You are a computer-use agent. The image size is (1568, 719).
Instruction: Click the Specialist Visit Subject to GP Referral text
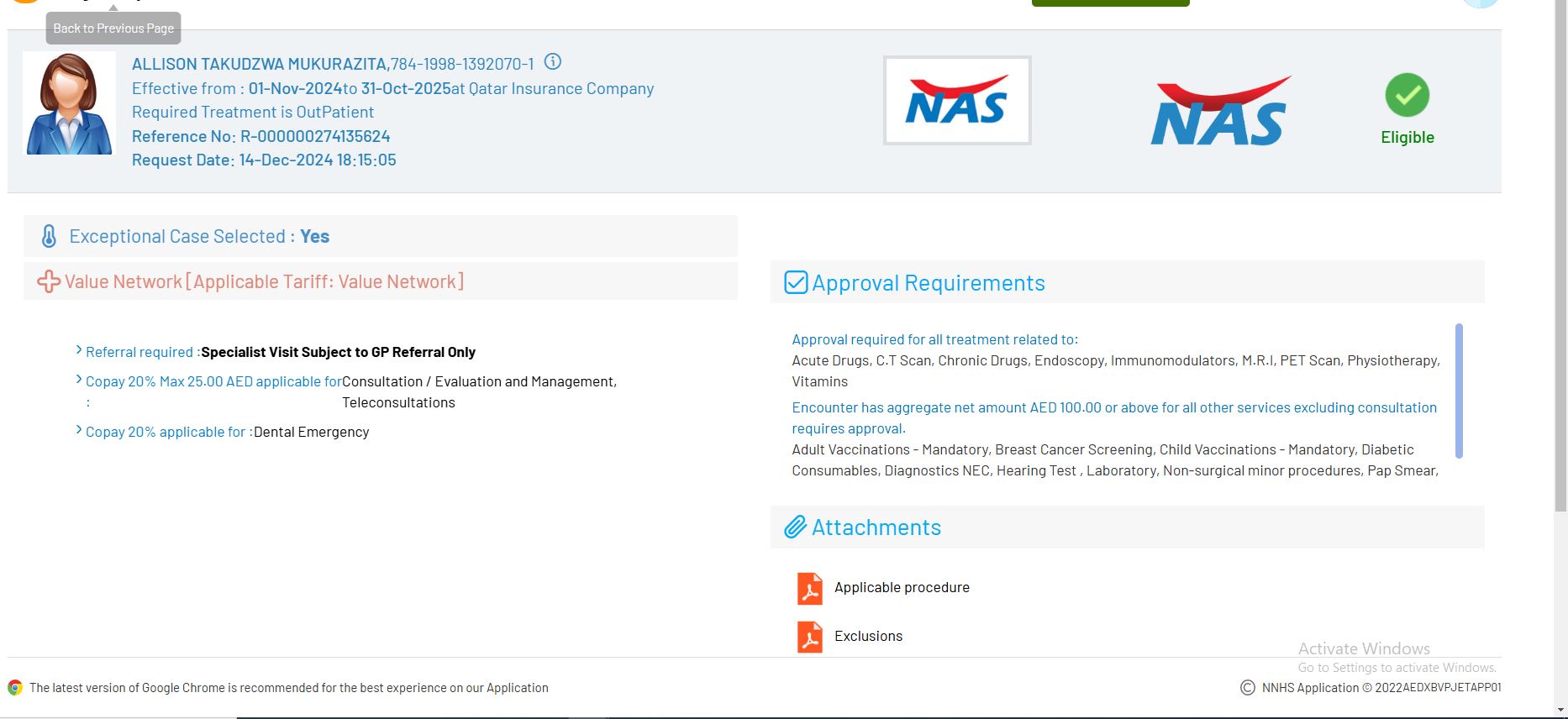coord(338,352)
